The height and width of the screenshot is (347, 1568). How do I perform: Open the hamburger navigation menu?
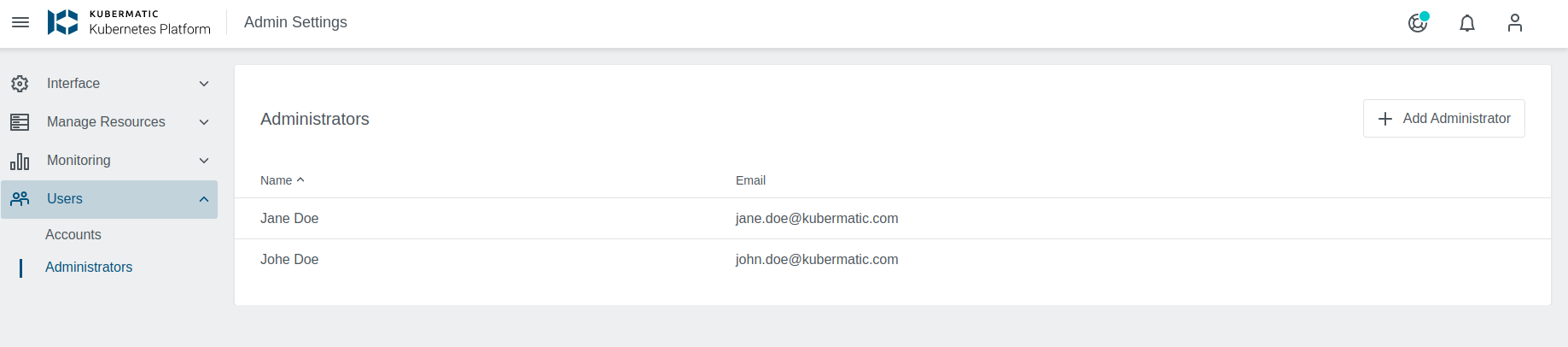coord(20,22)
